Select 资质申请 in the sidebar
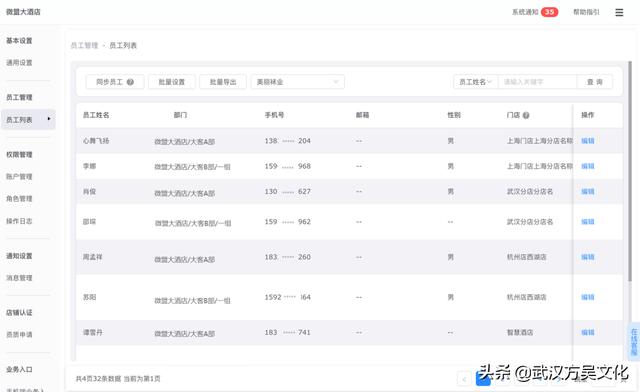Image resolution: width=640 pixels, height=392 pixels. point(19,334)
